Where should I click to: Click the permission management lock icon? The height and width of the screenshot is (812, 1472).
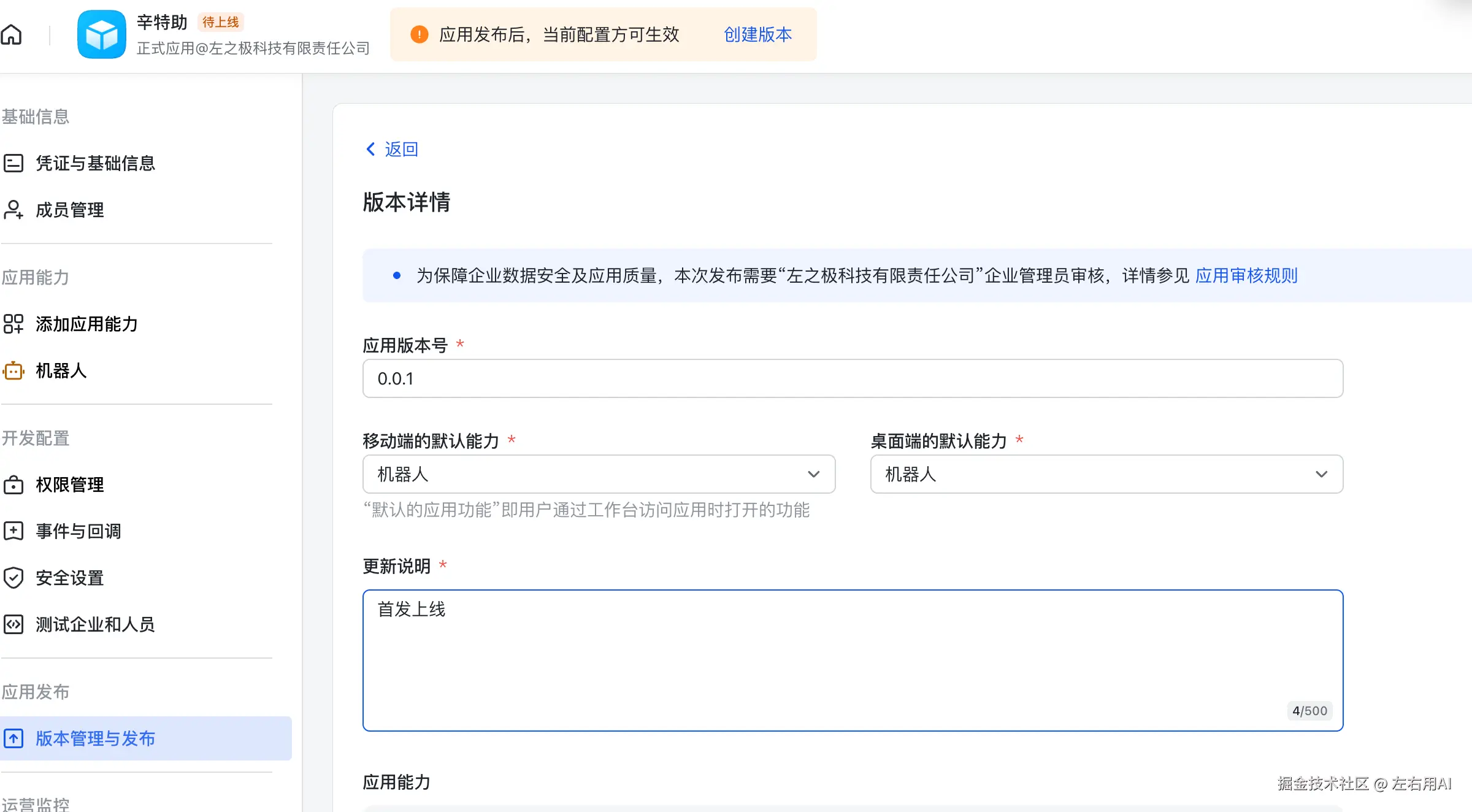(x=13, y=485)
